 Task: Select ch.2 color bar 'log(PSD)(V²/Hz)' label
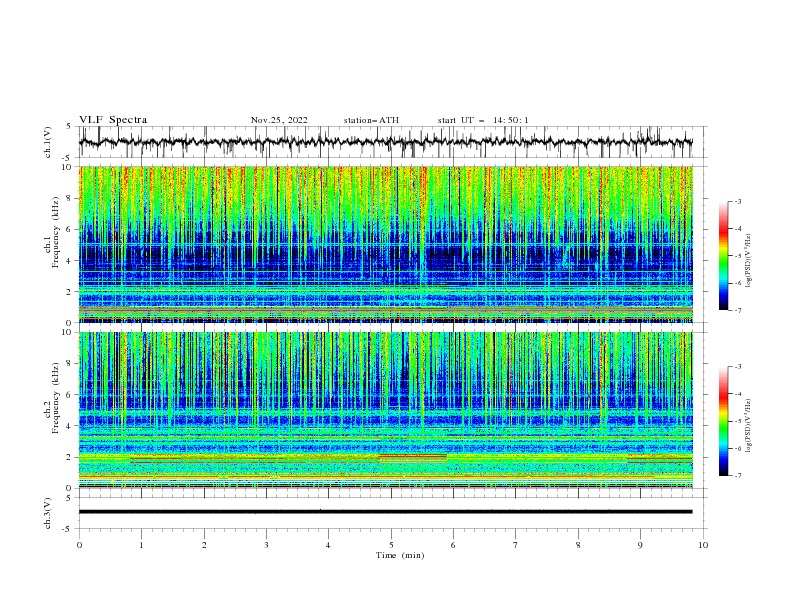click(x=748, y=426)
